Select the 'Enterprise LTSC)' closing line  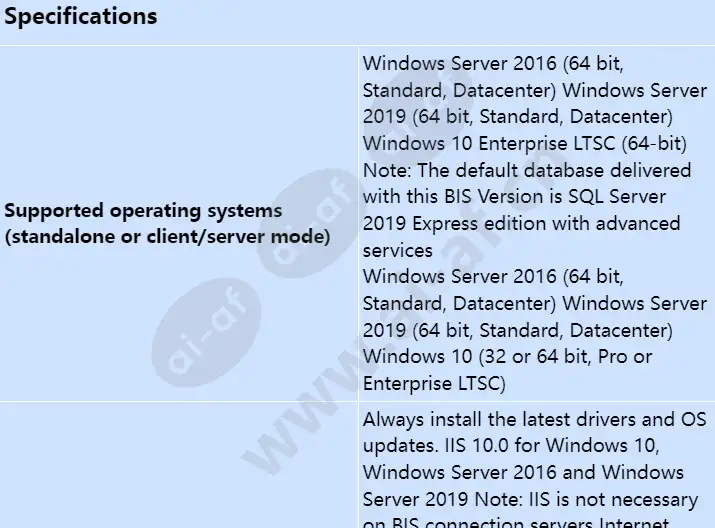coord(434,383)
